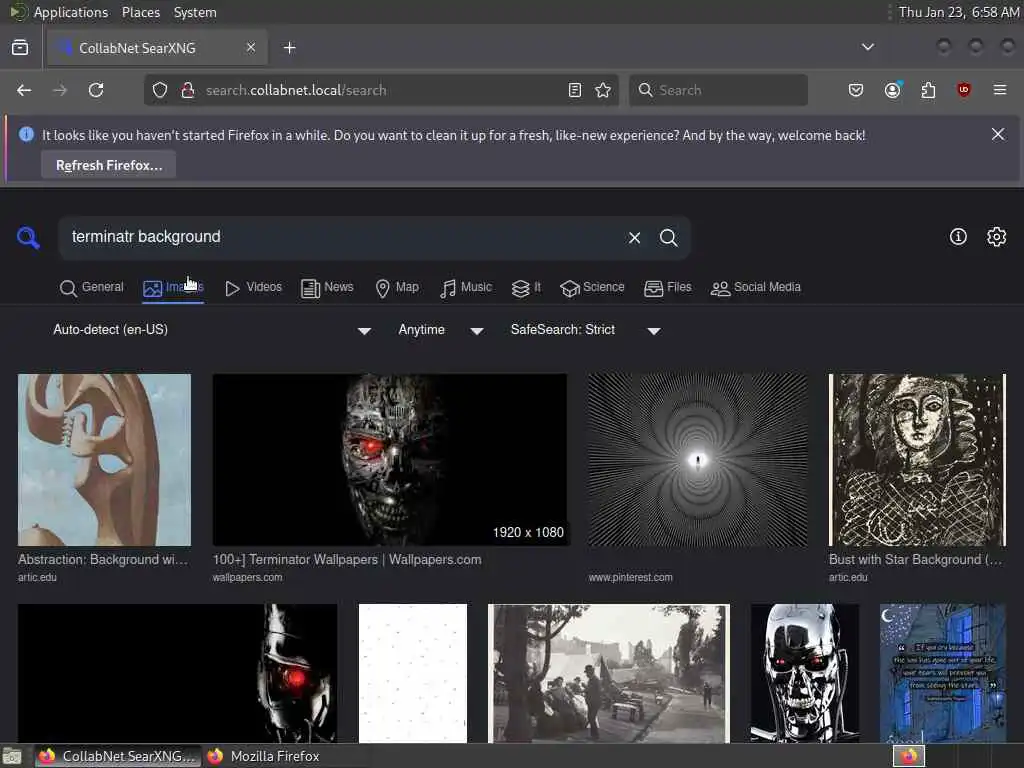Open the 100+] Terminator Wallpapers link
Viewport: 1024px width, 768px height.
347,560
